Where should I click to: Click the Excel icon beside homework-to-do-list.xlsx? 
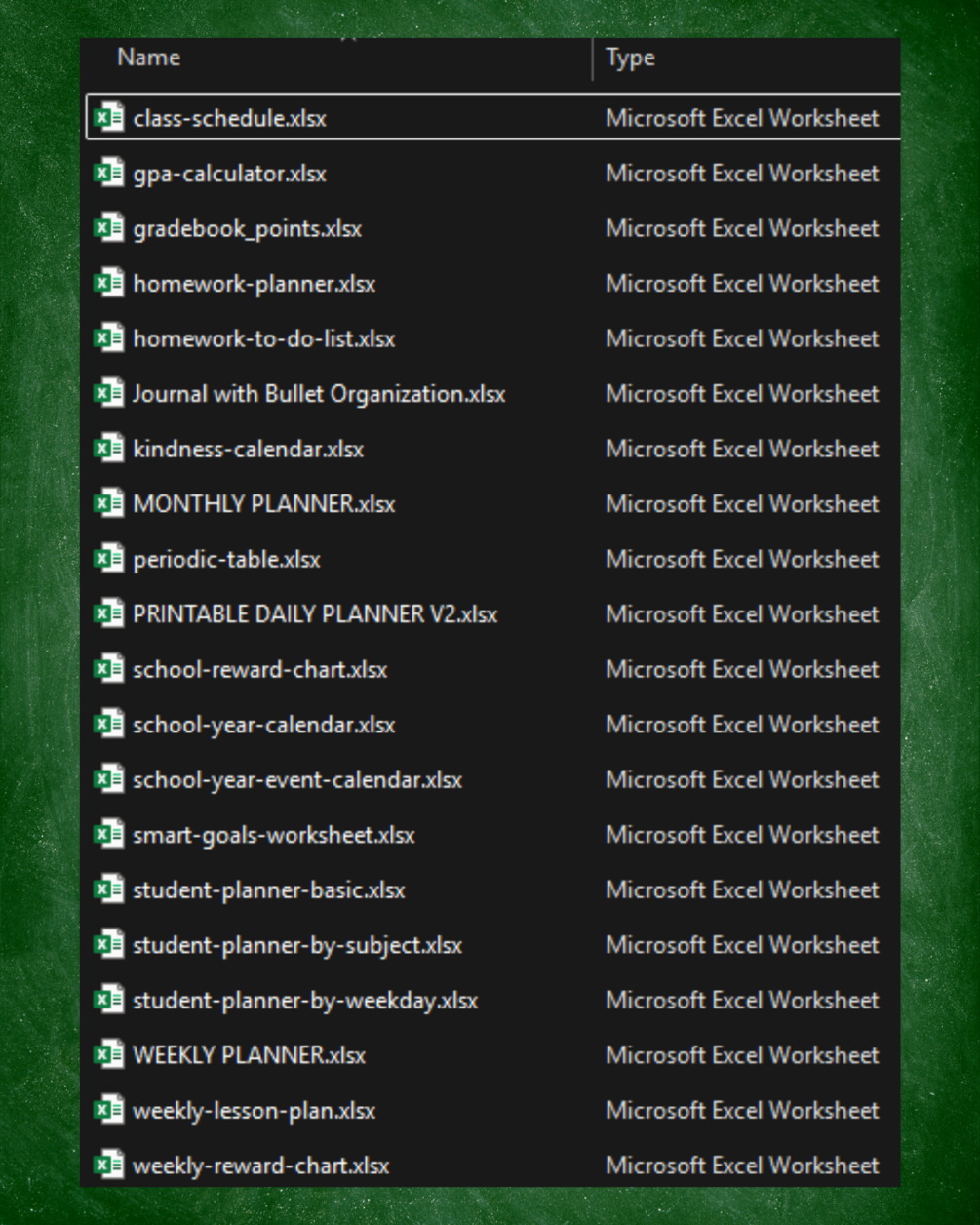108,338
